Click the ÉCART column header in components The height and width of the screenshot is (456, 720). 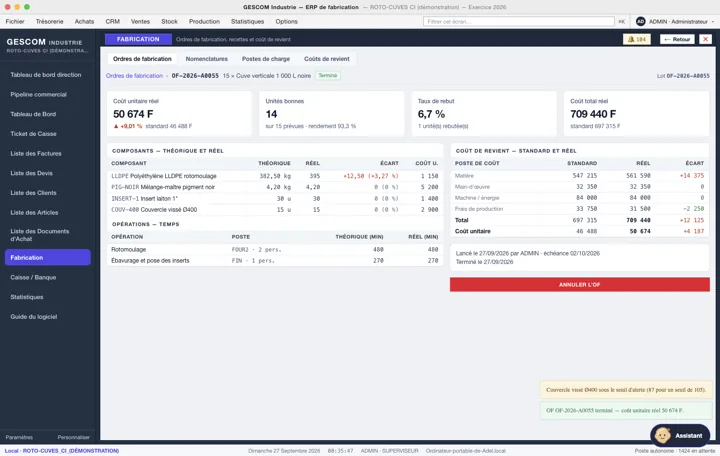(389, 163)
